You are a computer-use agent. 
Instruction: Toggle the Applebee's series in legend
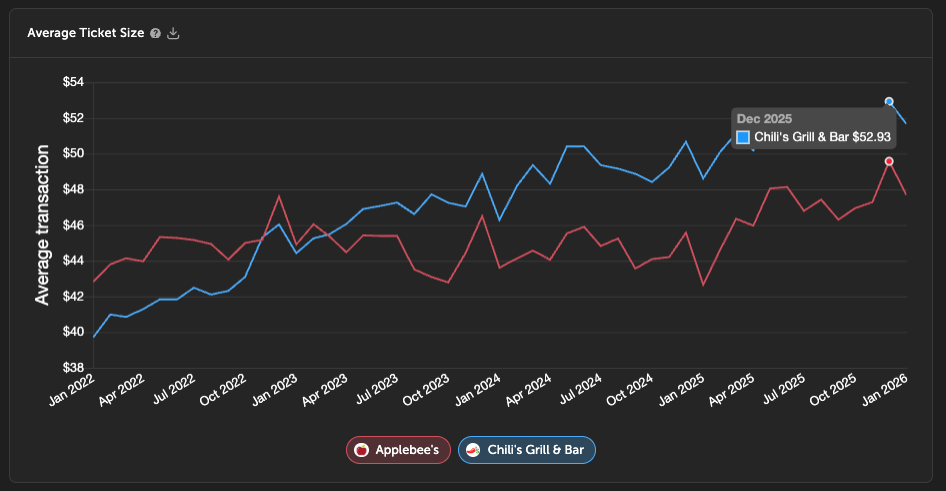pos(398,450)
